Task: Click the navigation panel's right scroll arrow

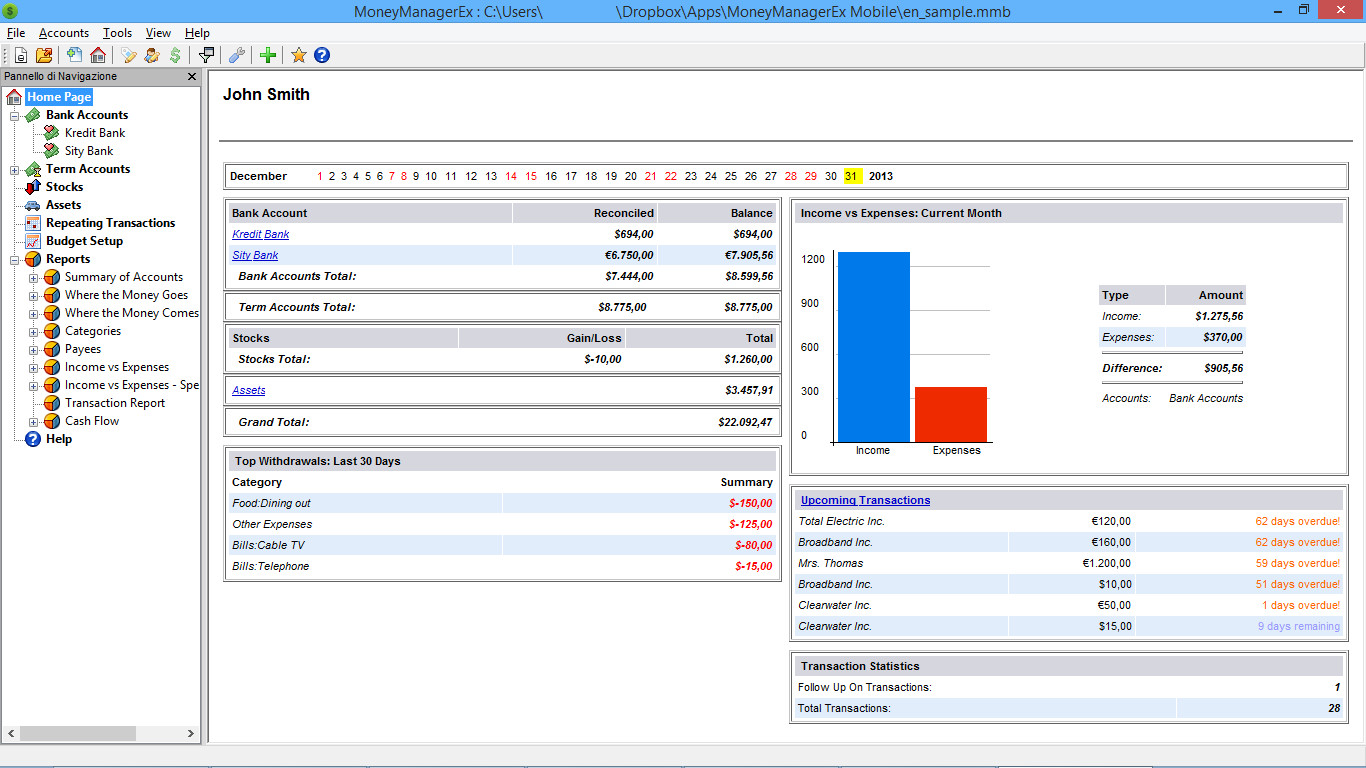Action: tap(192, 733)
